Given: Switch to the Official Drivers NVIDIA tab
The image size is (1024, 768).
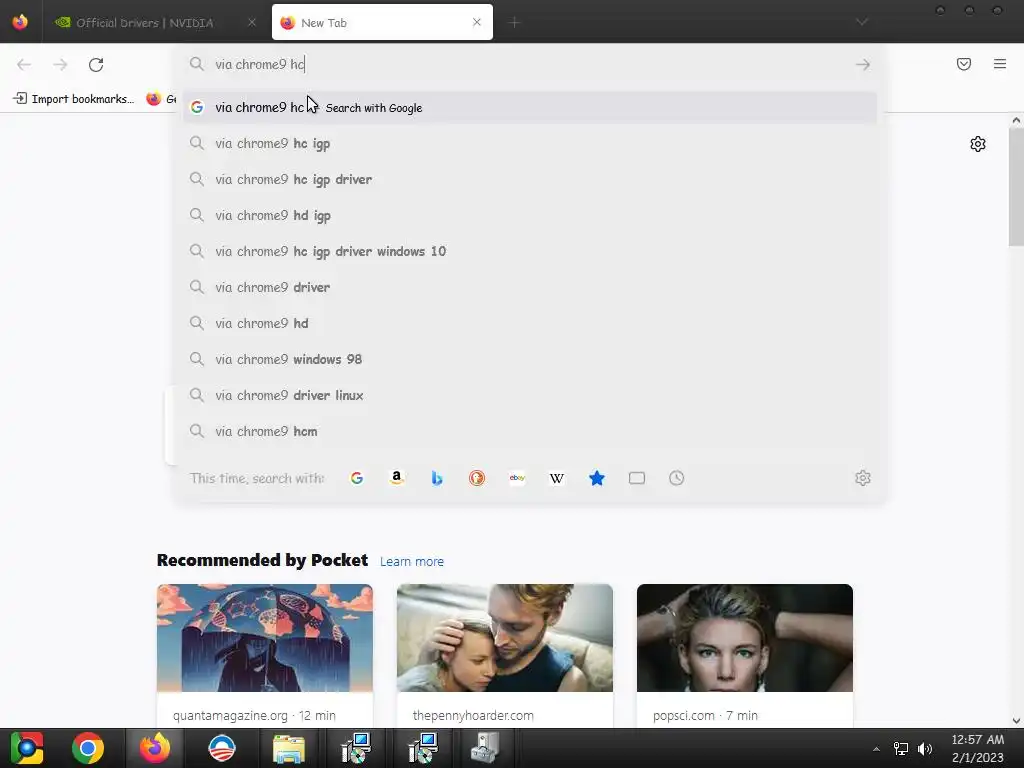Looking at the screenshot, I should tap(154, 22).
